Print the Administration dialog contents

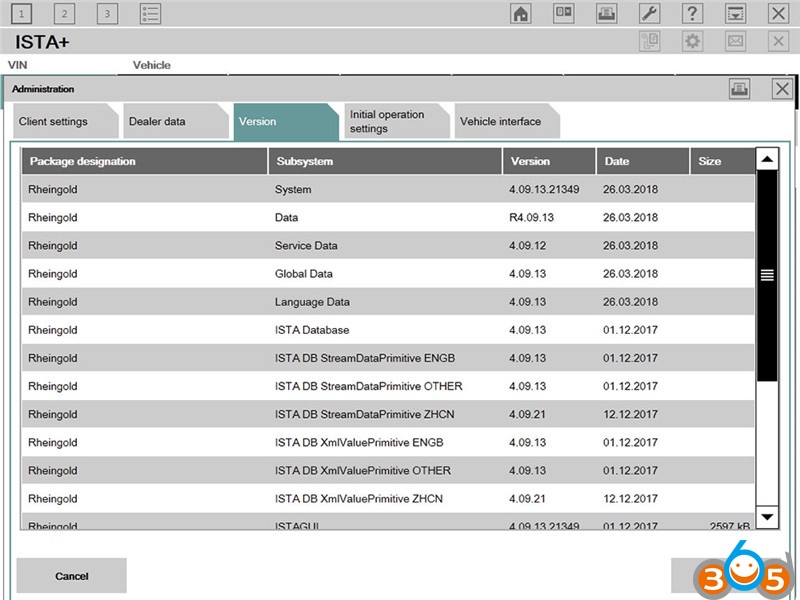739,89
